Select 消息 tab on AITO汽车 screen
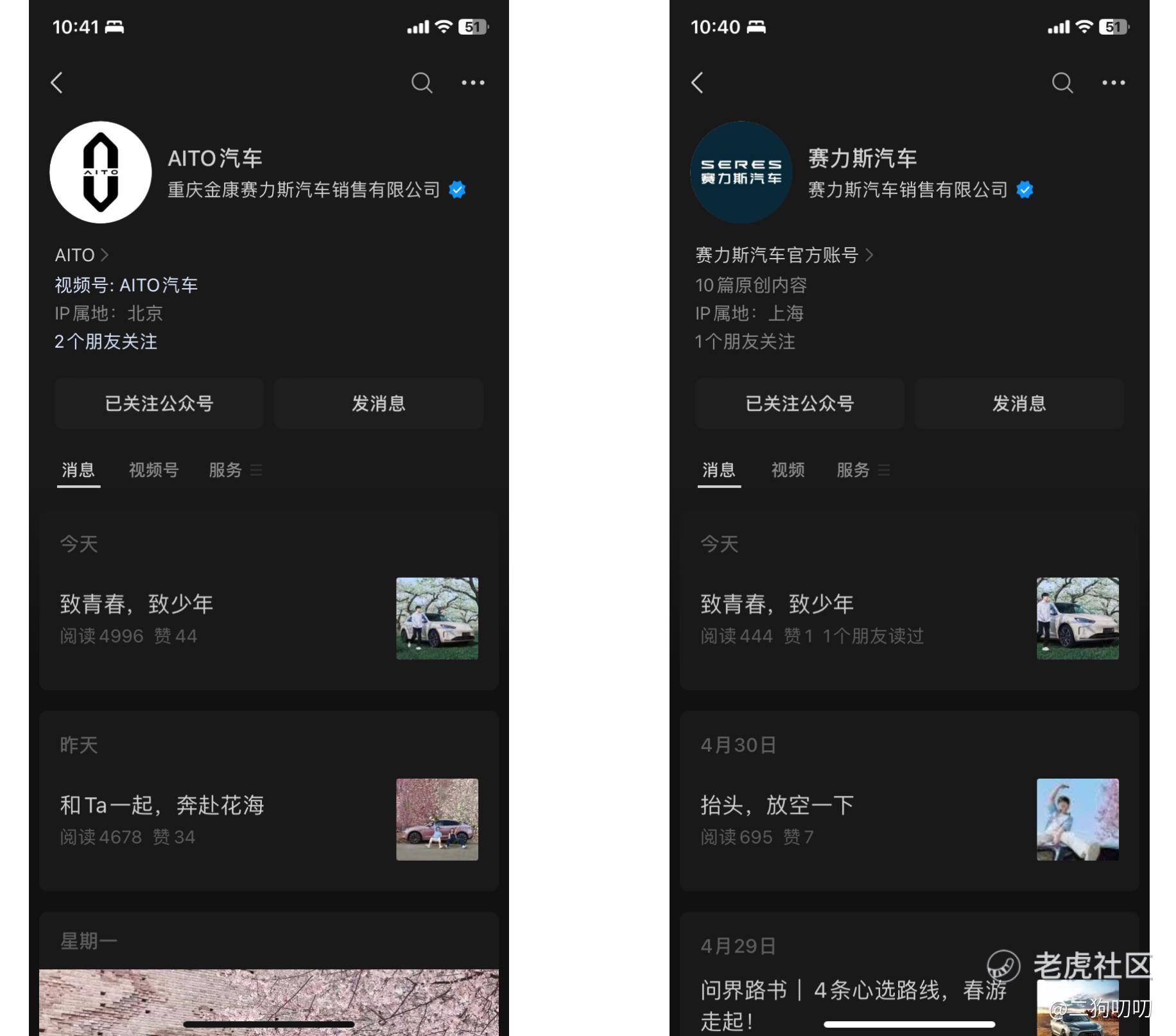Viewport: 1176px width, 1036px height. pyautogui.click(x=78, y=471)
